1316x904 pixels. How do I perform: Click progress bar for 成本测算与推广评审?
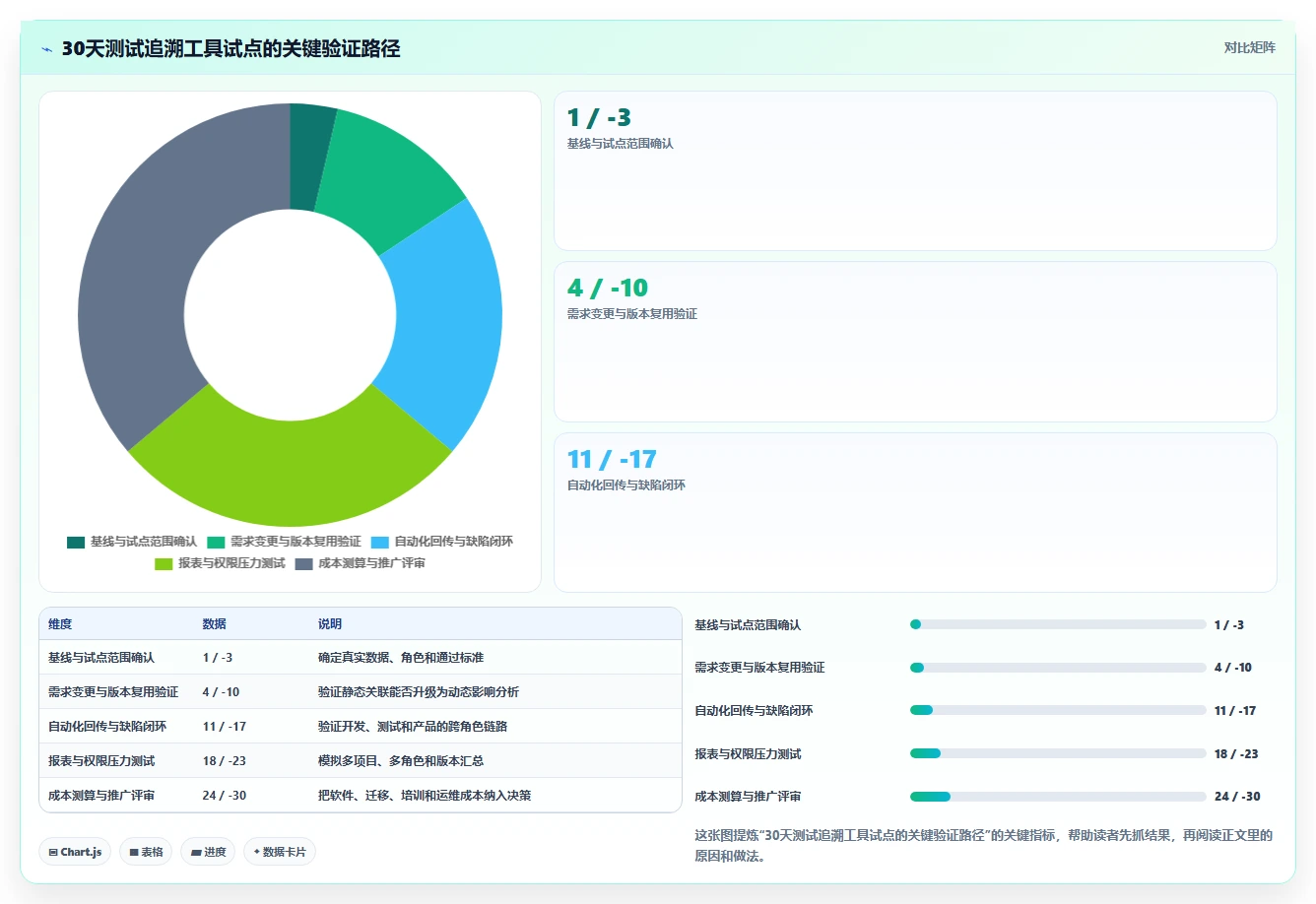click(1058, 797)
